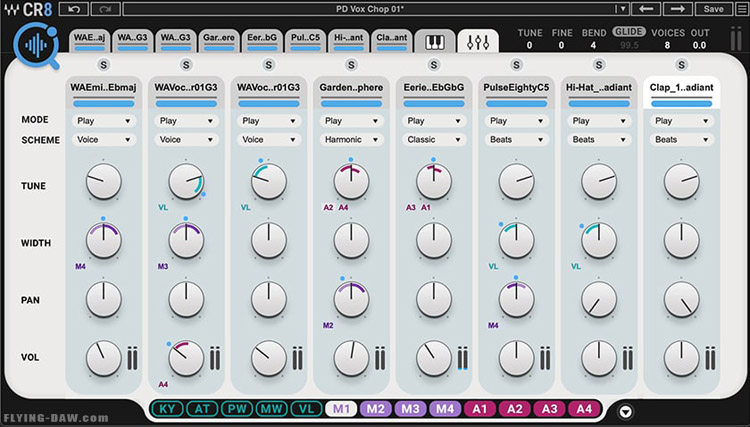The image size is (750, 427).
Task: Open the mixer sliders tab icon
Action: pyautogui.click(x=478, y=42)
